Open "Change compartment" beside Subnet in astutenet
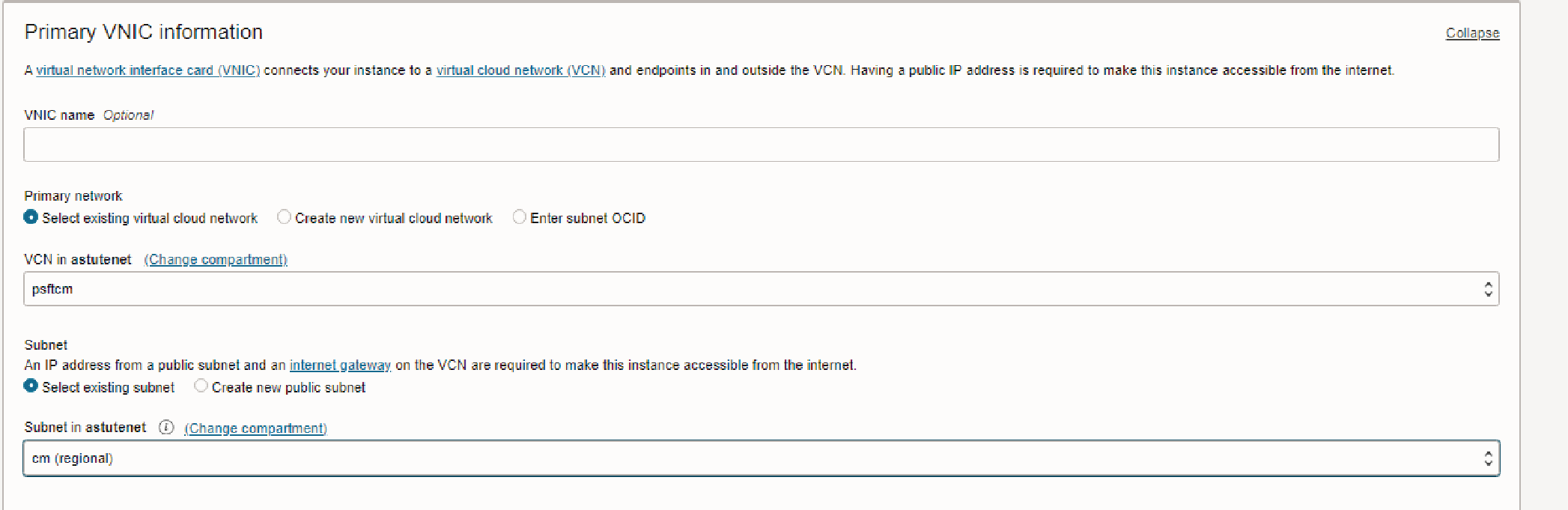The width and height of the screenshot is (1568, 510). 255,428
